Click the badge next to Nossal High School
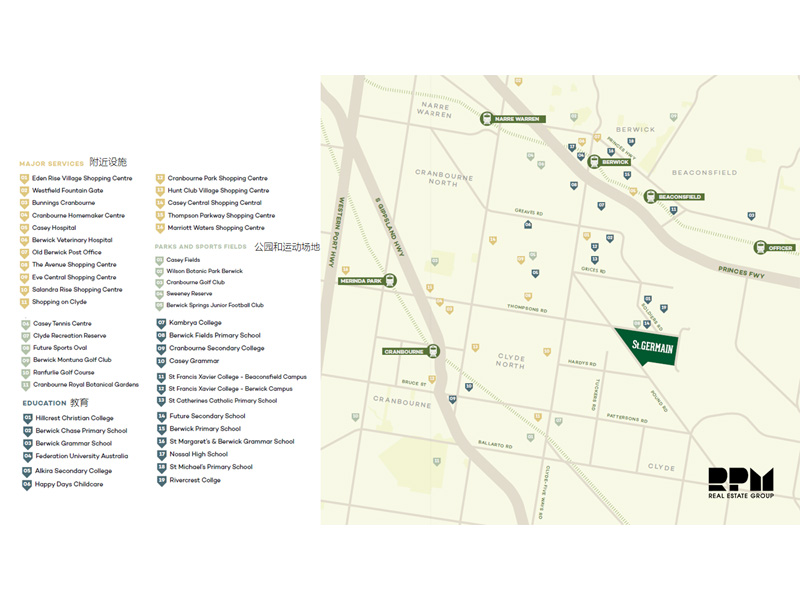Viewport: 800px width, 600px height. pyautogui.click(x=161, y=455)
